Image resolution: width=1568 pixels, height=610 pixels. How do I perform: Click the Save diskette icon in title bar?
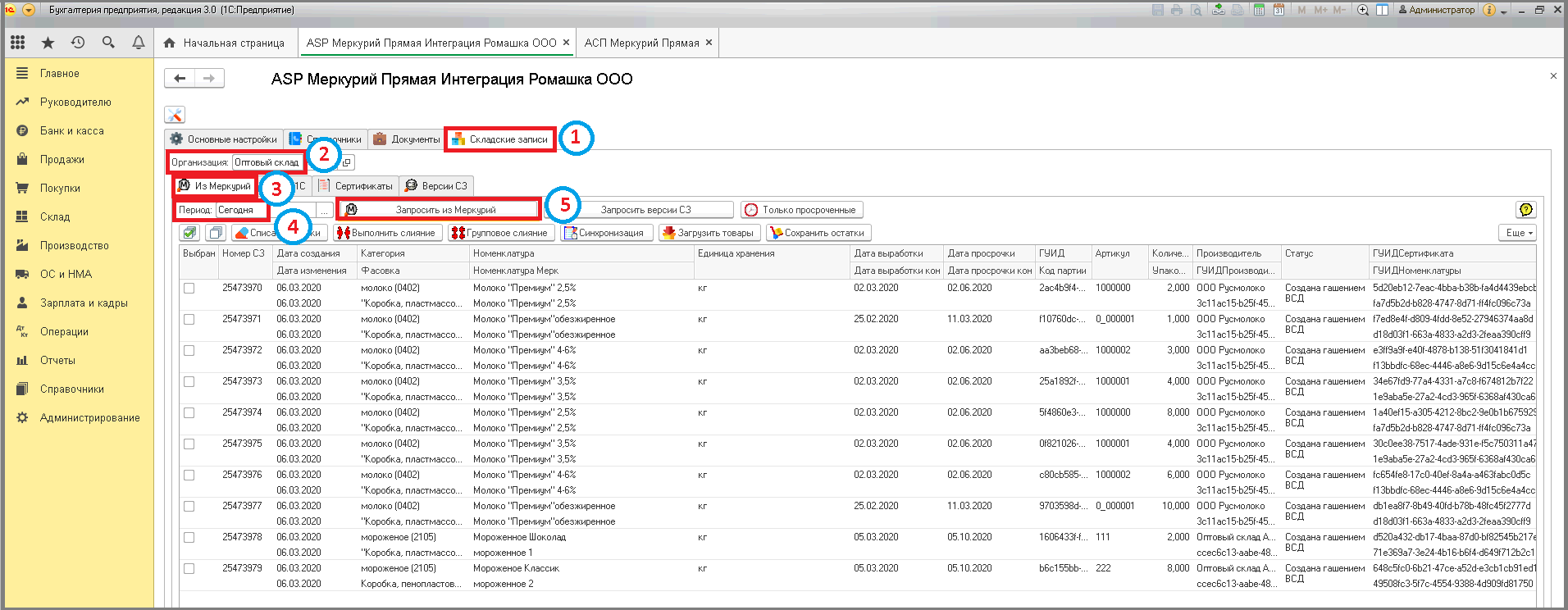click(1158, 10)
